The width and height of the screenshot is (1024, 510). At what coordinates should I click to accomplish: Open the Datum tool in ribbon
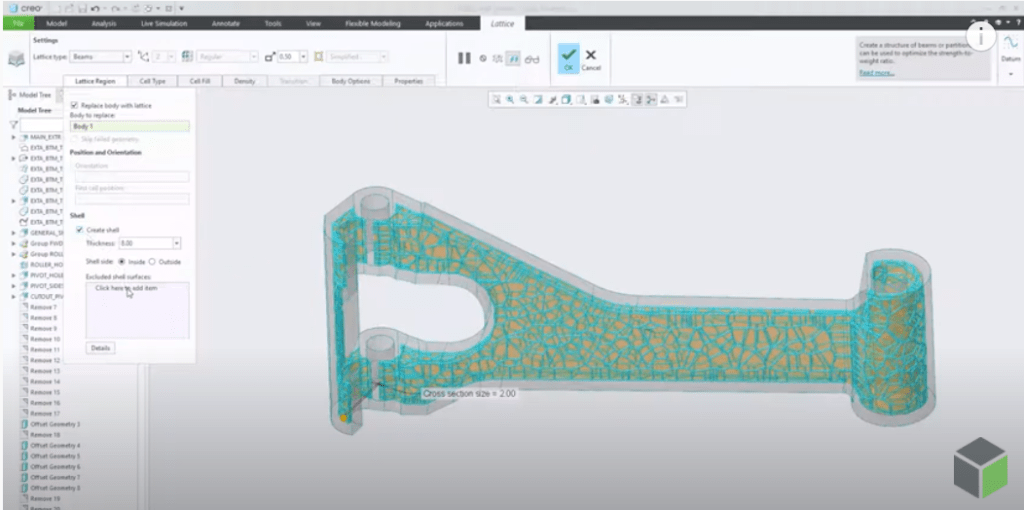[x=1011, y=49]
